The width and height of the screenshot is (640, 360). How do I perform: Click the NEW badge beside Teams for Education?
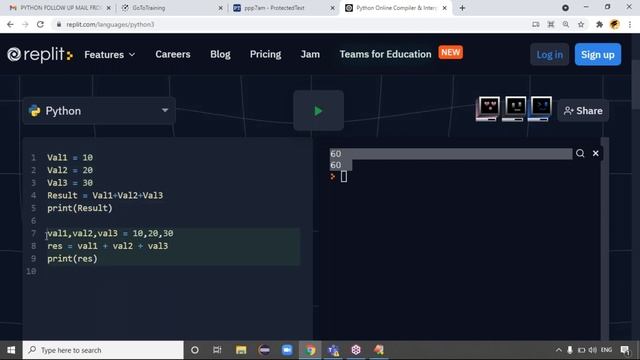click(451, 52)
